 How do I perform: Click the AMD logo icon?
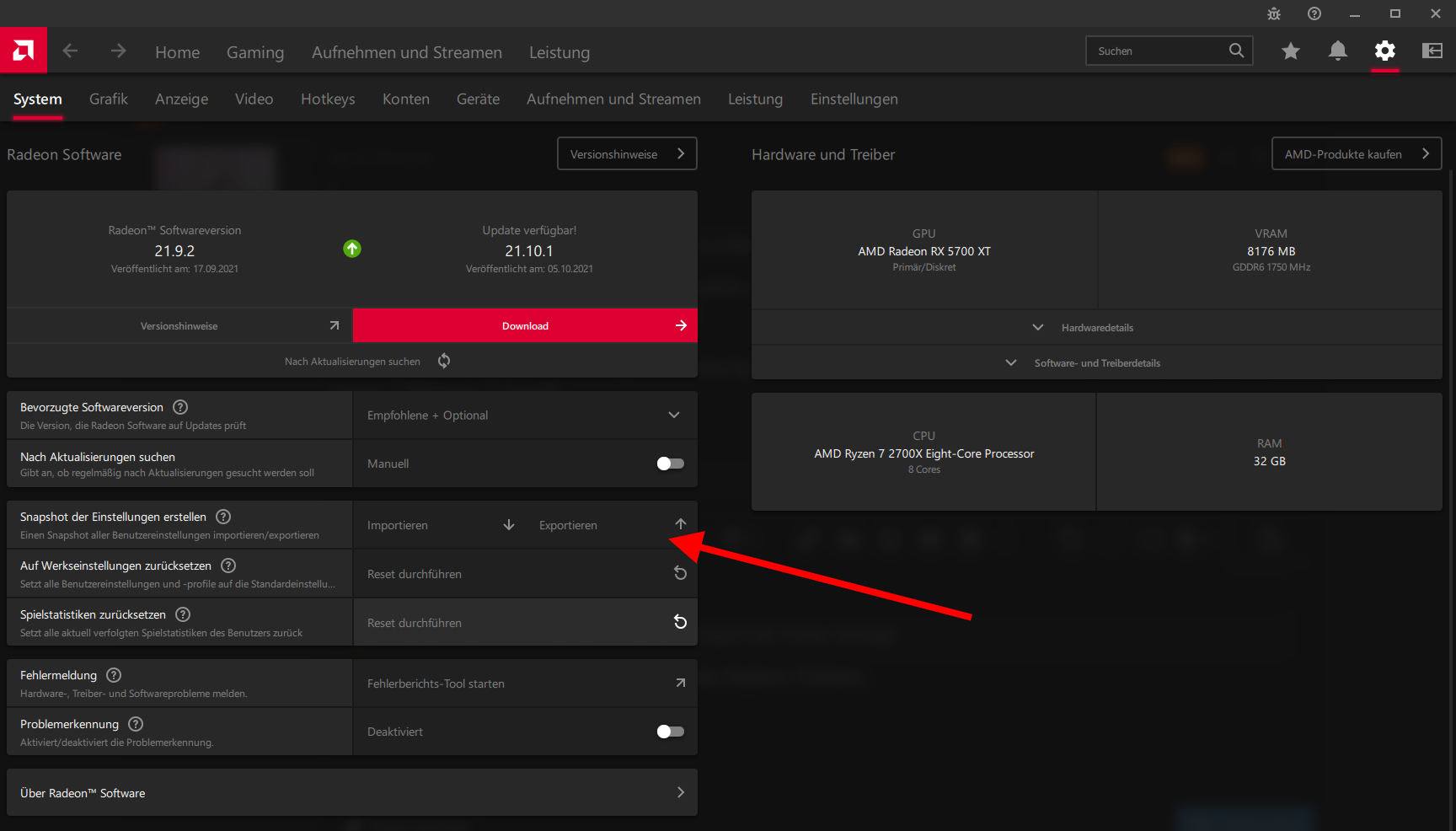24,51
